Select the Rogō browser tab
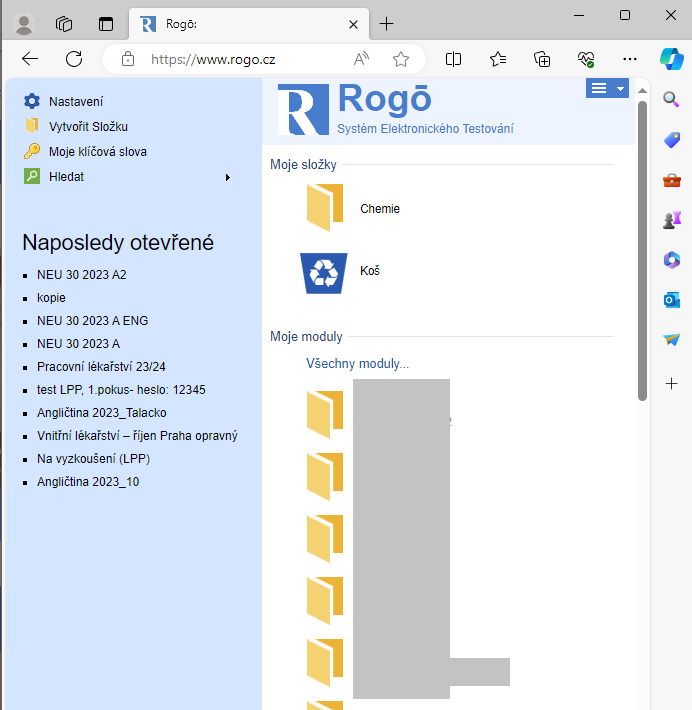 (249, 24)
